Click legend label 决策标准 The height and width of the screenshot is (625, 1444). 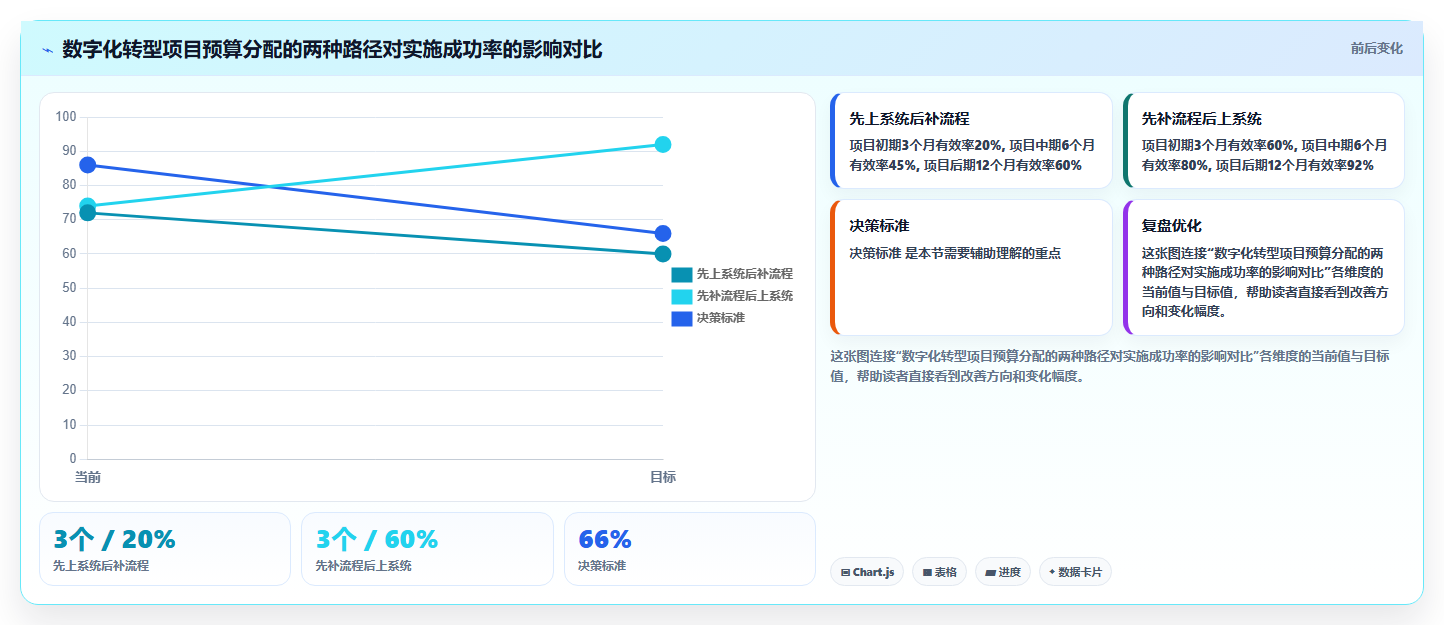click(721, 318)
